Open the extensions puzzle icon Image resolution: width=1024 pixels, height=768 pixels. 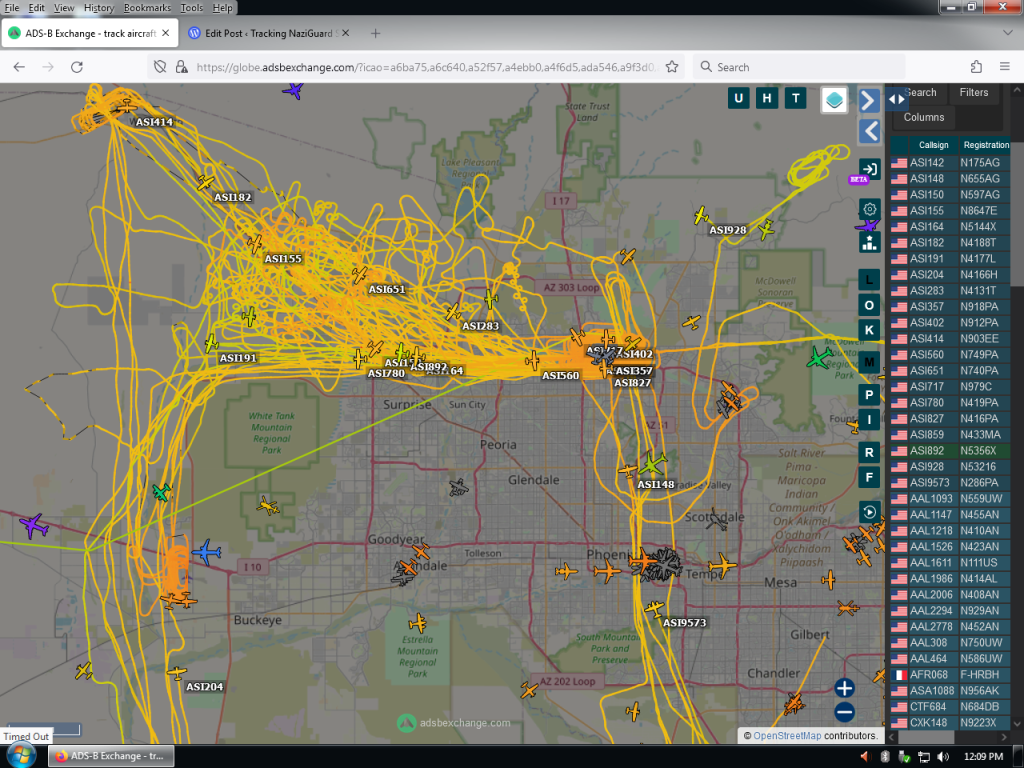976,67
